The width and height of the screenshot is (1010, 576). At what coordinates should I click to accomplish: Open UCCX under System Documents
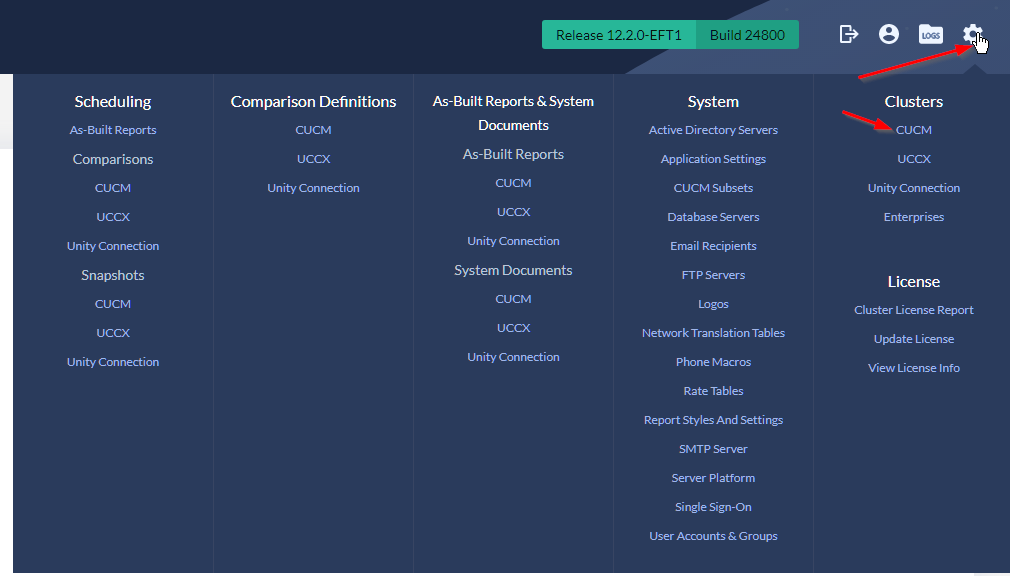pyautogui.click(x=513, y=327)
